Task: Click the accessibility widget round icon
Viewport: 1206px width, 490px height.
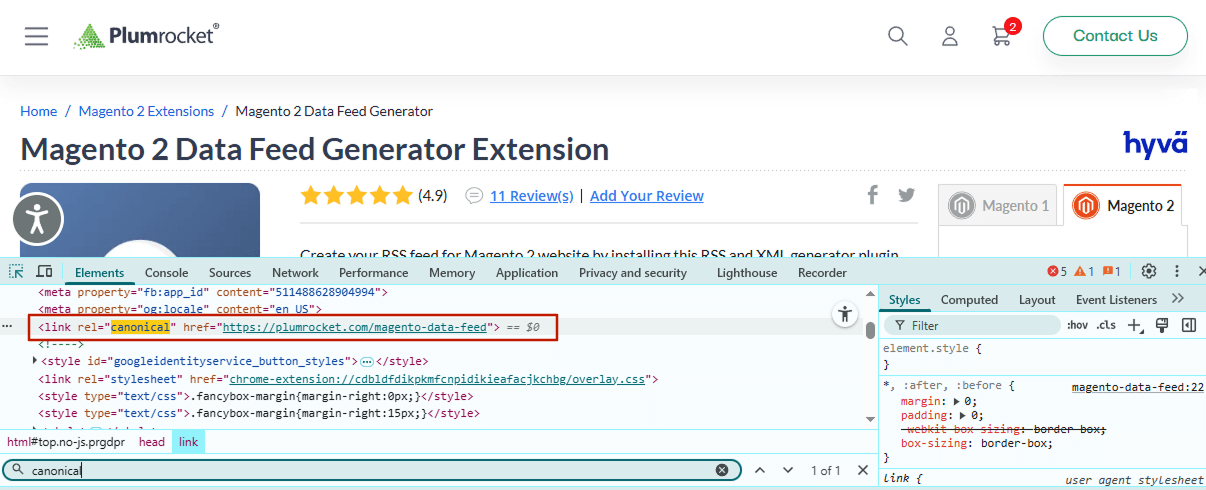Action: click(38, 219)
